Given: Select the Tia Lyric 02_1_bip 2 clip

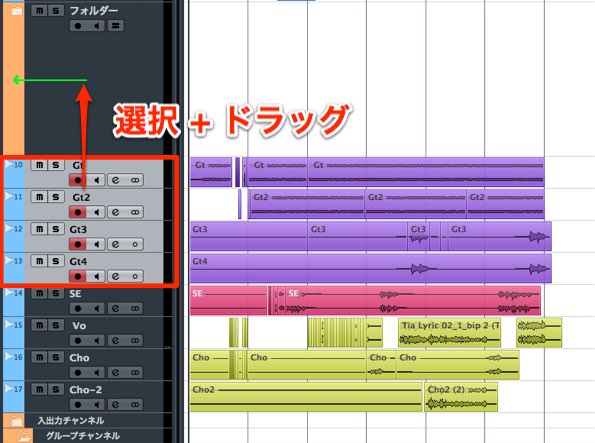Looking at the screenshot, I should click(x=450, y=333).
